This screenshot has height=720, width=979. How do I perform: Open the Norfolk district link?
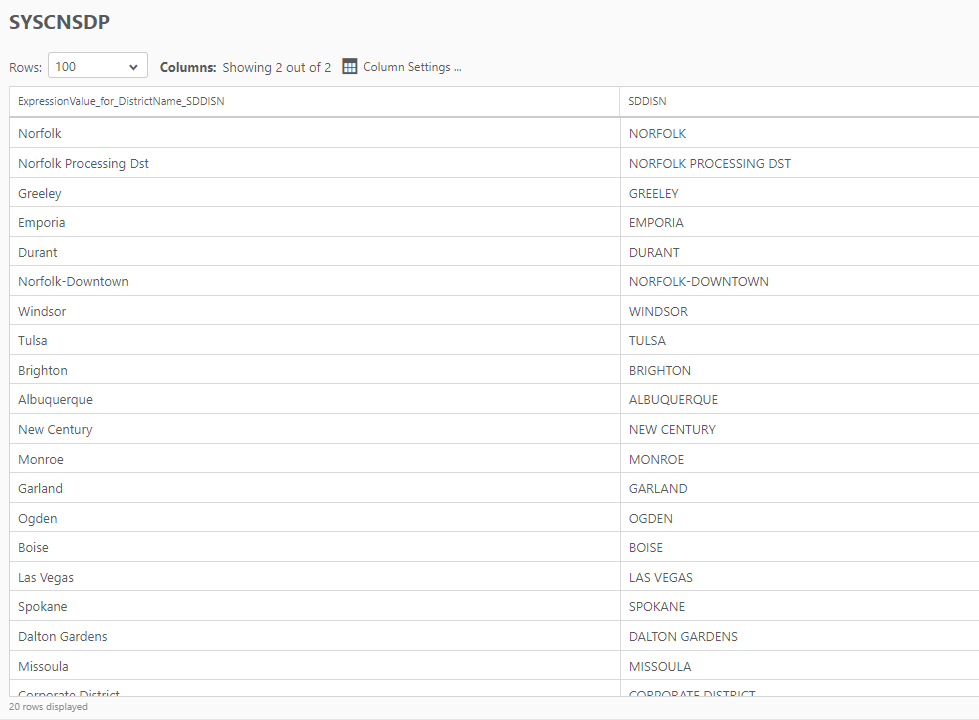(39, 133)
